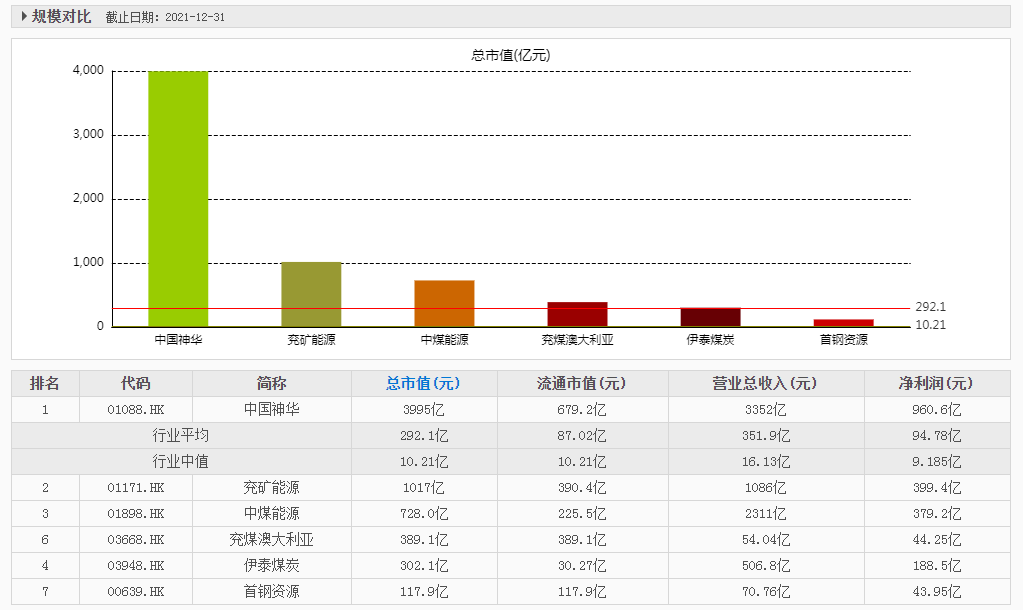Viewport: 1023px width, 610px height.
Task: Click the 行业平均 row label
Action: click(x=181, y=436)
